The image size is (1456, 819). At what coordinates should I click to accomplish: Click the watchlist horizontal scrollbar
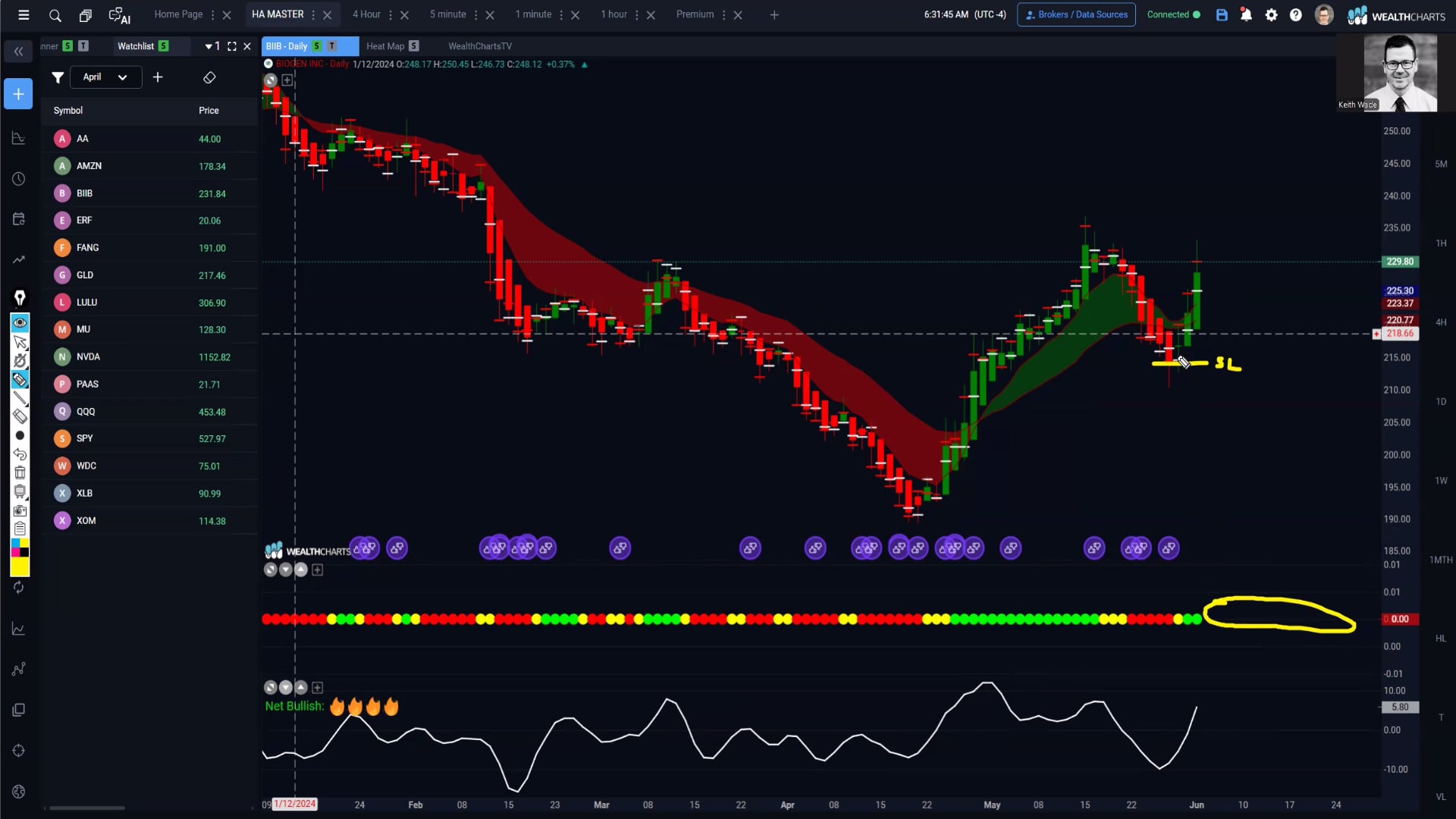point(87,808)
